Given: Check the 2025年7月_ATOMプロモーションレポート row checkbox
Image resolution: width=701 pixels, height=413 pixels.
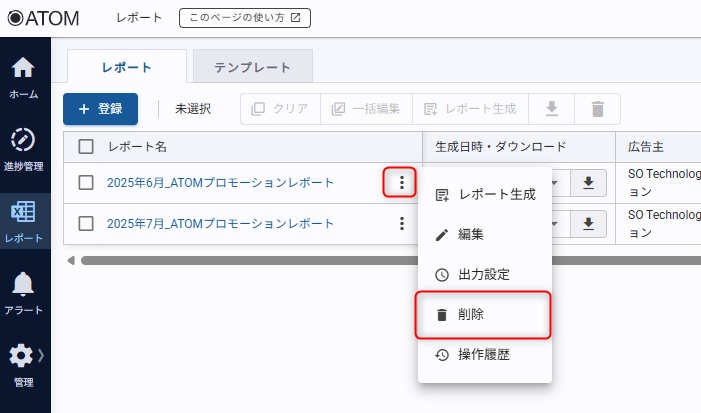Looking at the screenshot, I should tap(86, 224).
